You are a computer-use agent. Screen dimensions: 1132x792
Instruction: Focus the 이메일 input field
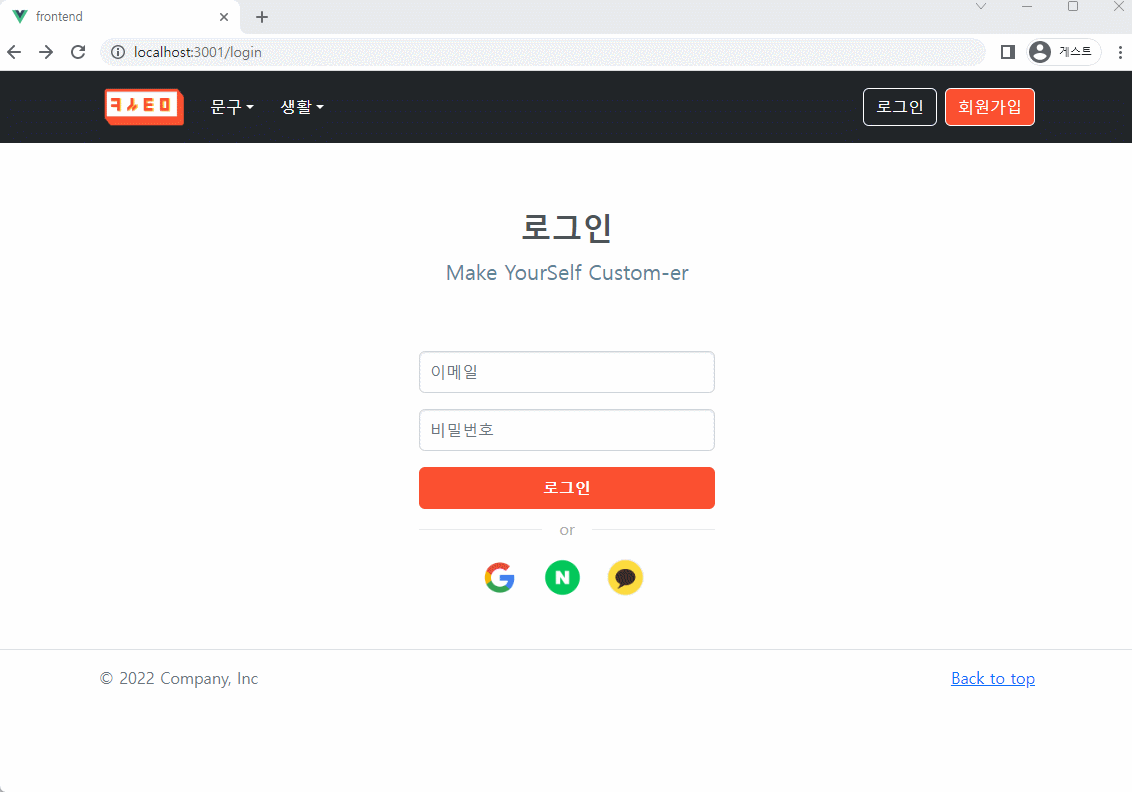567,373
